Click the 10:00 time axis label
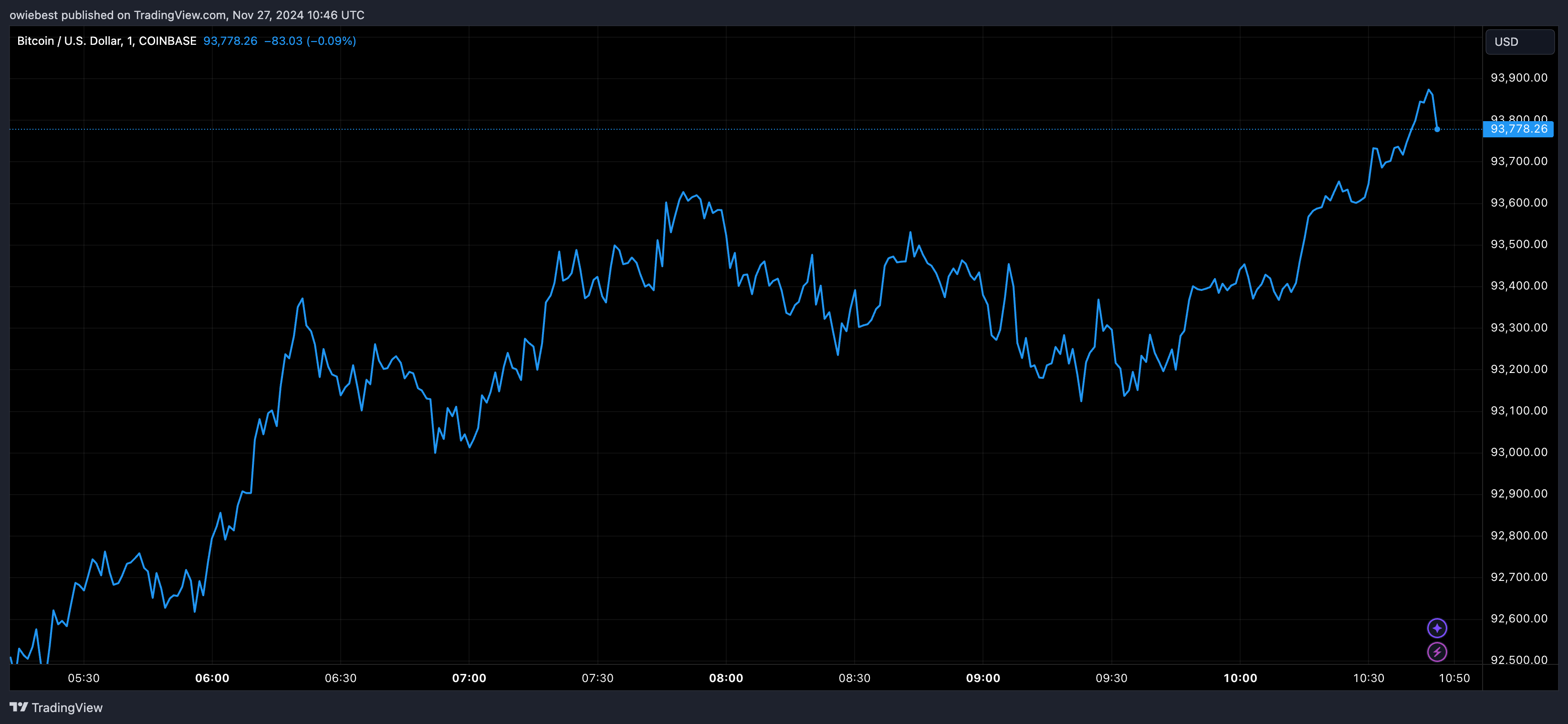1568x724 pixels. [1240, 678]
